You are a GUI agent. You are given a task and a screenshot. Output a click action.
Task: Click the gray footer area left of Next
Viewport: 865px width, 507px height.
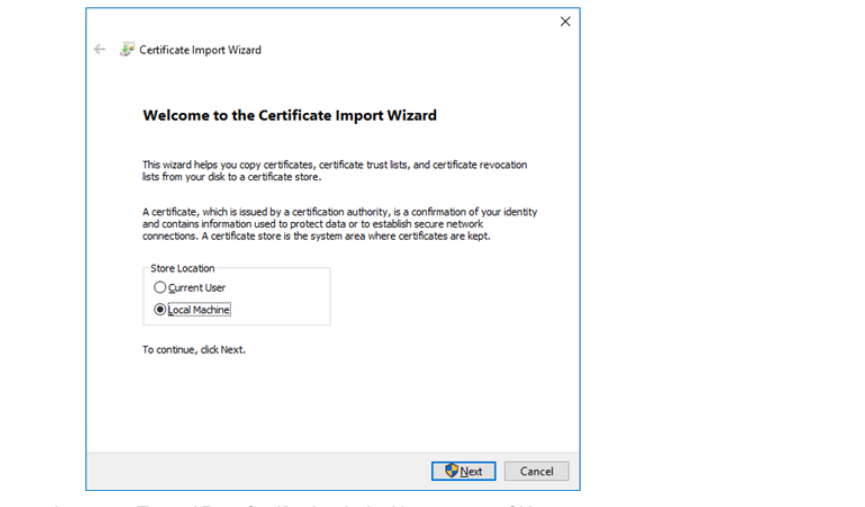tap(260, 471)
